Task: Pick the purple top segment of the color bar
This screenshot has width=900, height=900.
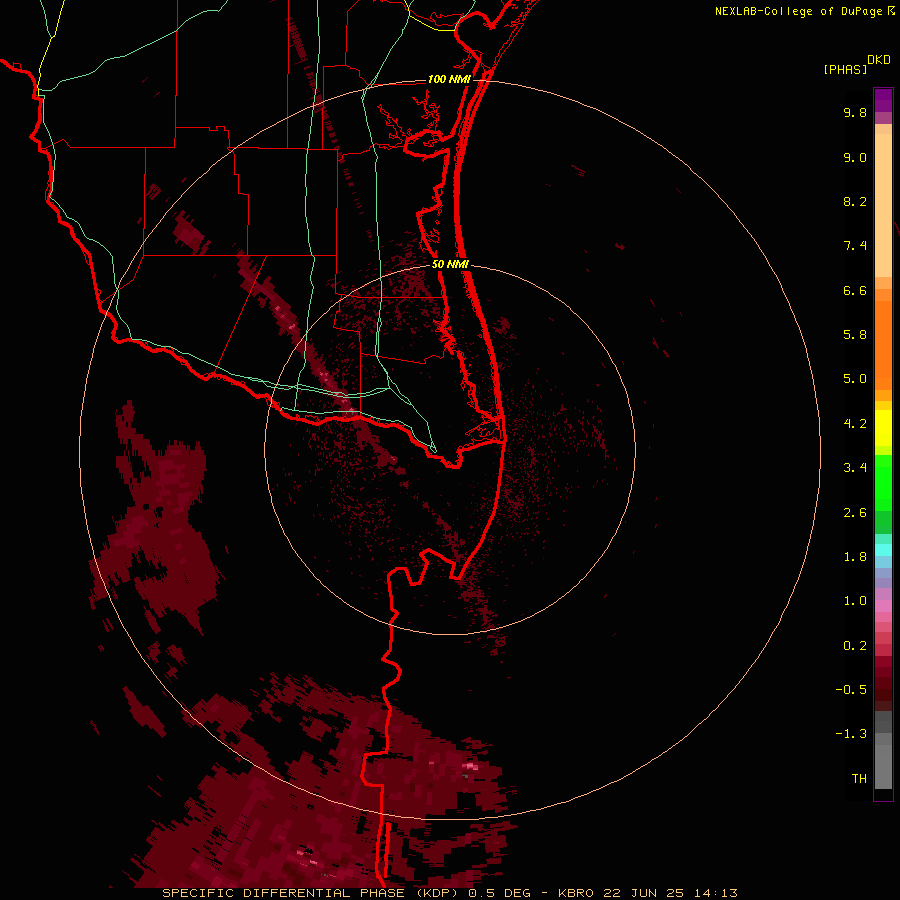Action: pos(883,100)
